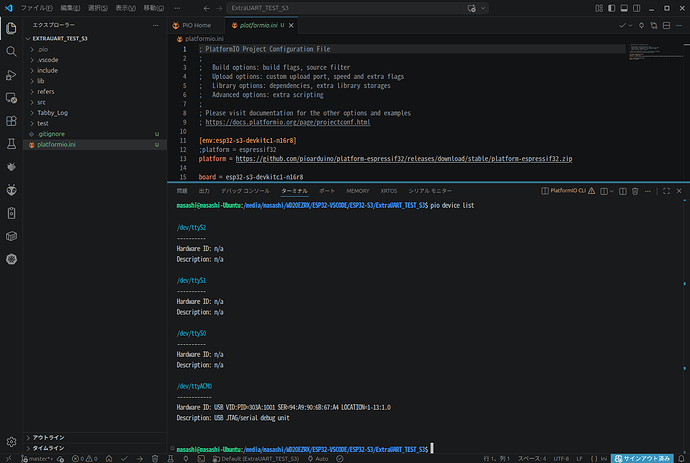Click PlatformIO Upload arrow in status bar
Screen dimensions: 690x463
click(x=139, y=459)
